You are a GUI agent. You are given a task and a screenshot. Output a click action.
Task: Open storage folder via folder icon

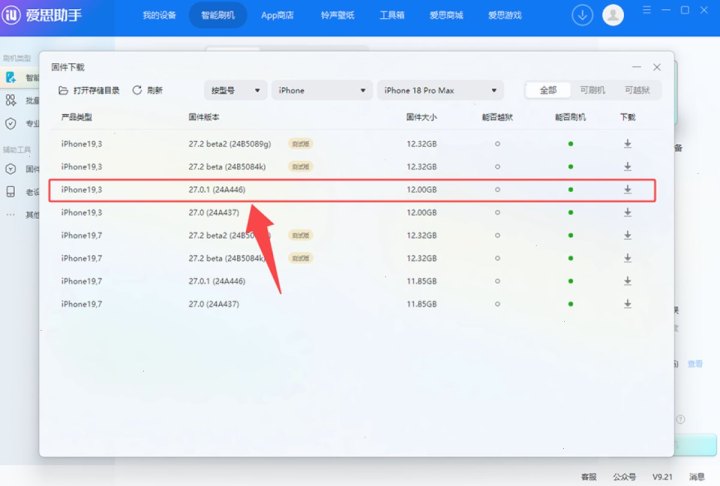tap(63, 90)
